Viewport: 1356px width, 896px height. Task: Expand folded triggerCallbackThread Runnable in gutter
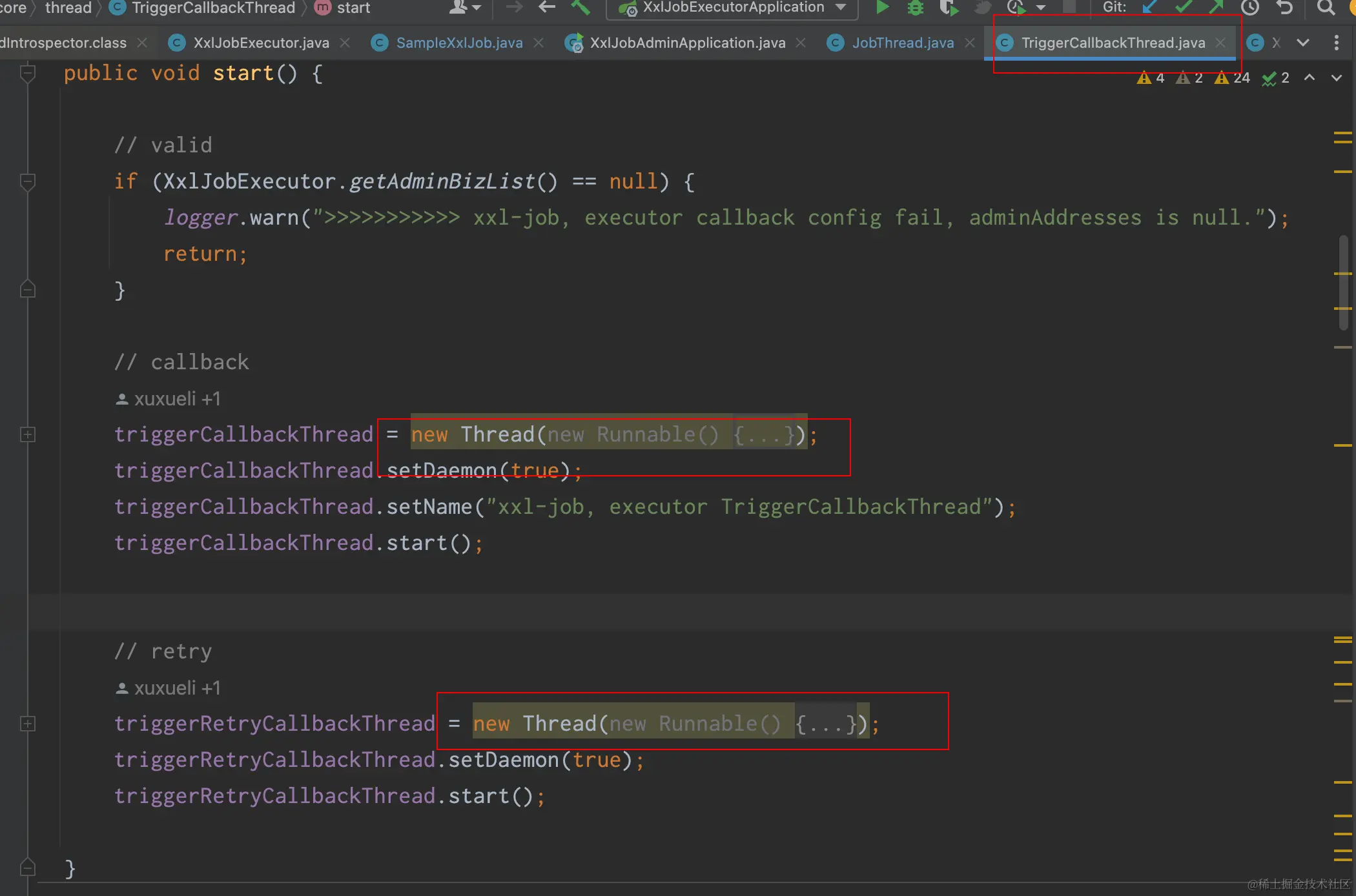point(28,434)
